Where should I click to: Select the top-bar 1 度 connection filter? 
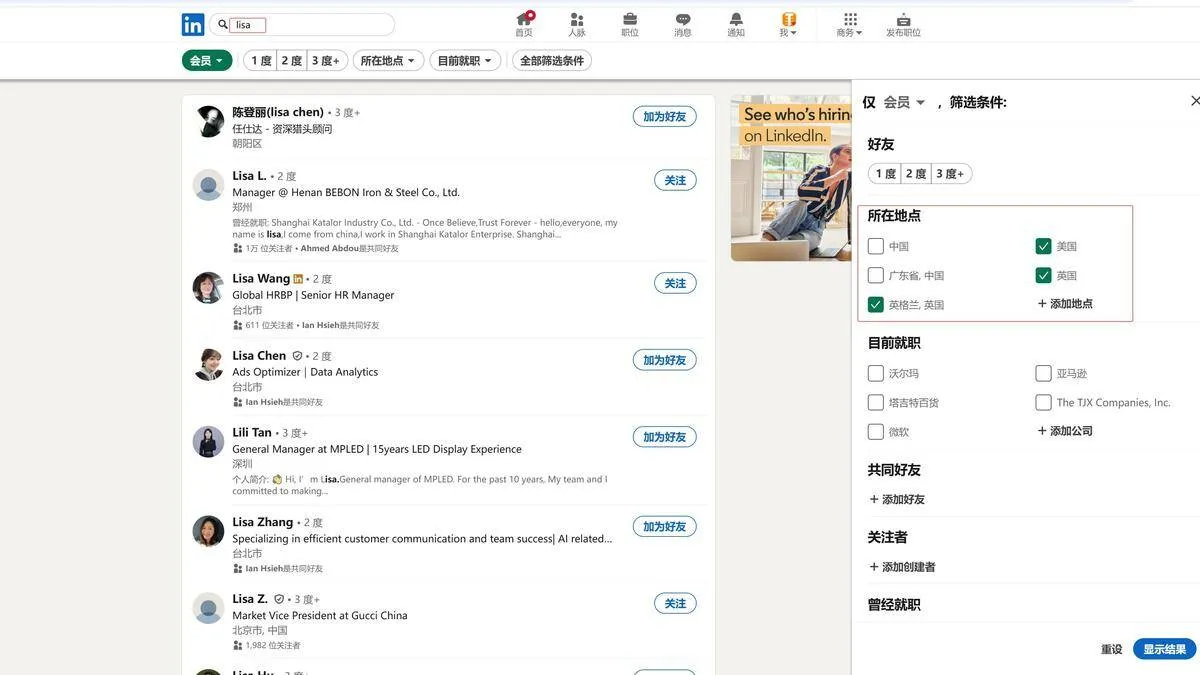(x=261, y=60)
